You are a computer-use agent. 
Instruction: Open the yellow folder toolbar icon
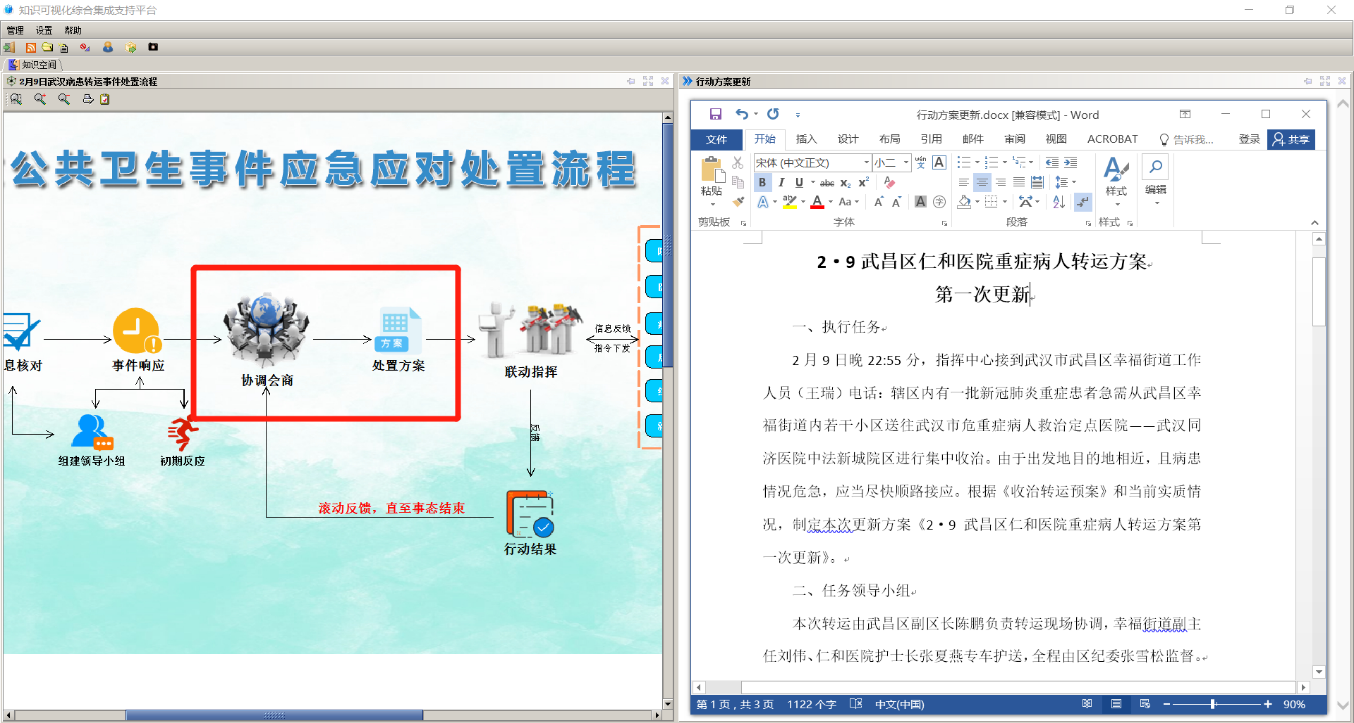[46, 47]
